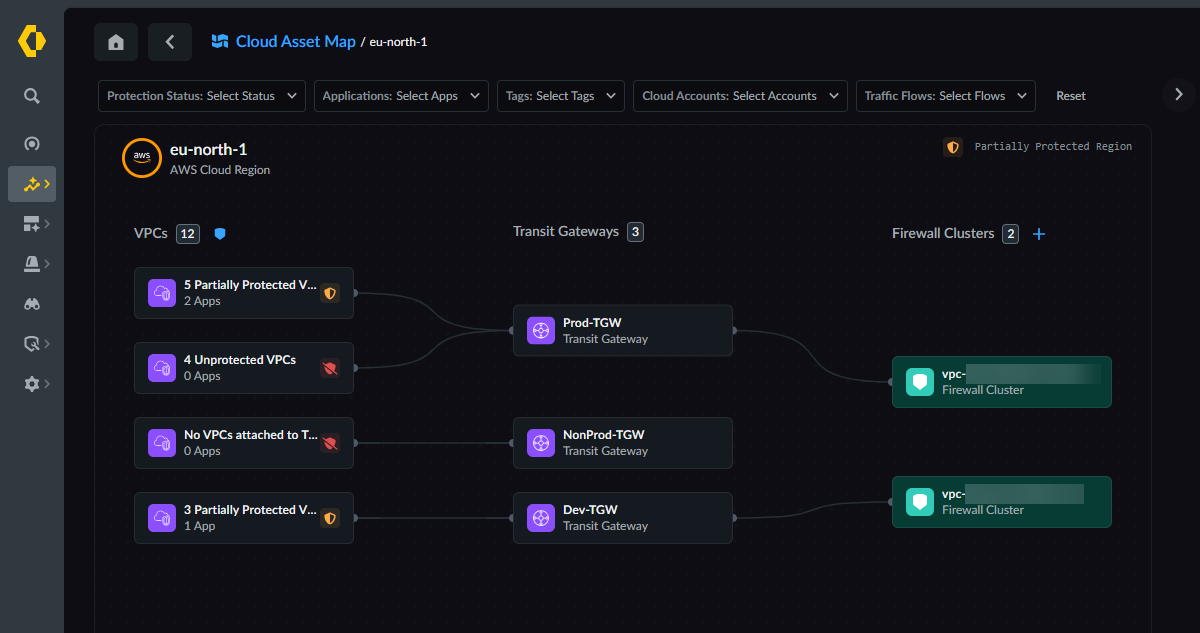Open the settings gear in the sidebar
Image resolution: width=1200 pixels, height=633 pixels.
[x=32, y=384]
